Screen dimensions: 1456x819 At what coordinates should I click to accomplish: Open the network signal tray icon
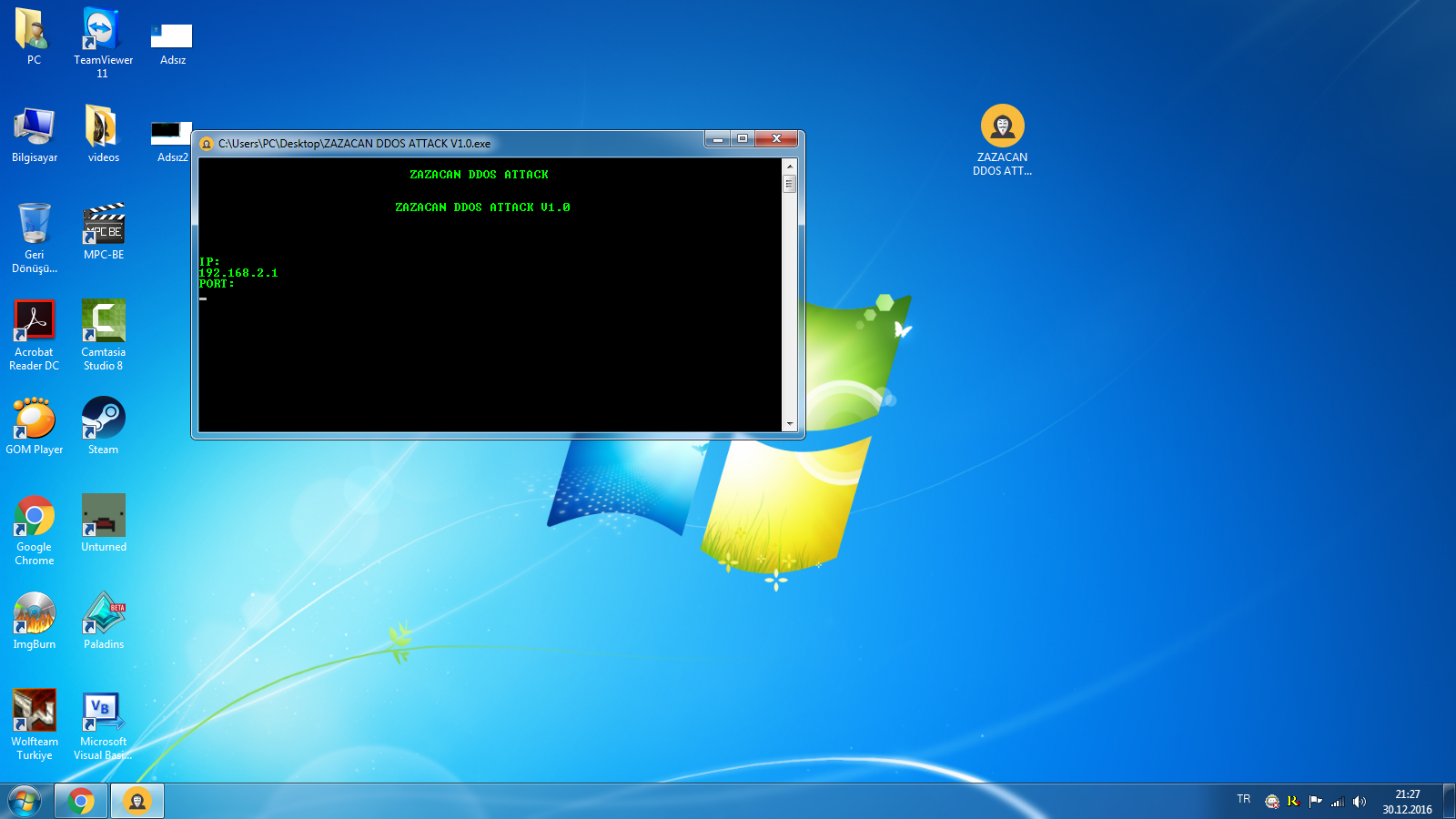coord(1337,802)
